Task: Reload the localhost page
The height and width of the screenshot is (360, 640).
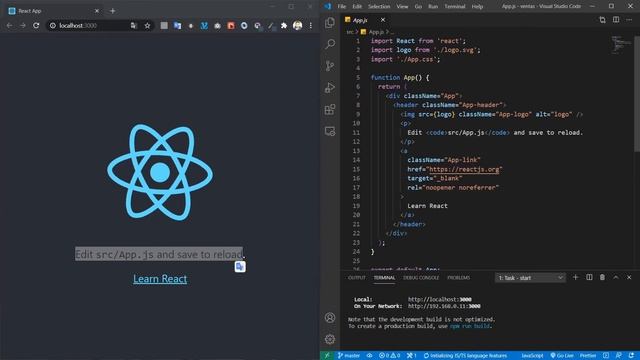Action: pyautogui.click(x=36, y=25)
